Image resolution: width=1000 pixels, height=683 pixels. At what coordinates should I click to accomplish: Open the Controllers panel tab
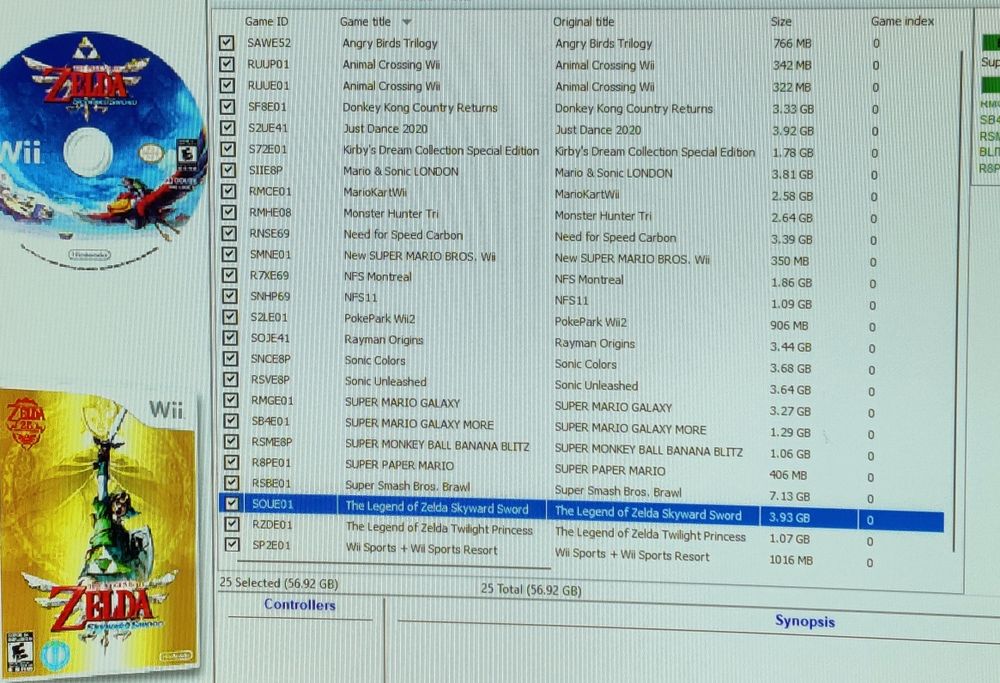click(x=300, y=605)
